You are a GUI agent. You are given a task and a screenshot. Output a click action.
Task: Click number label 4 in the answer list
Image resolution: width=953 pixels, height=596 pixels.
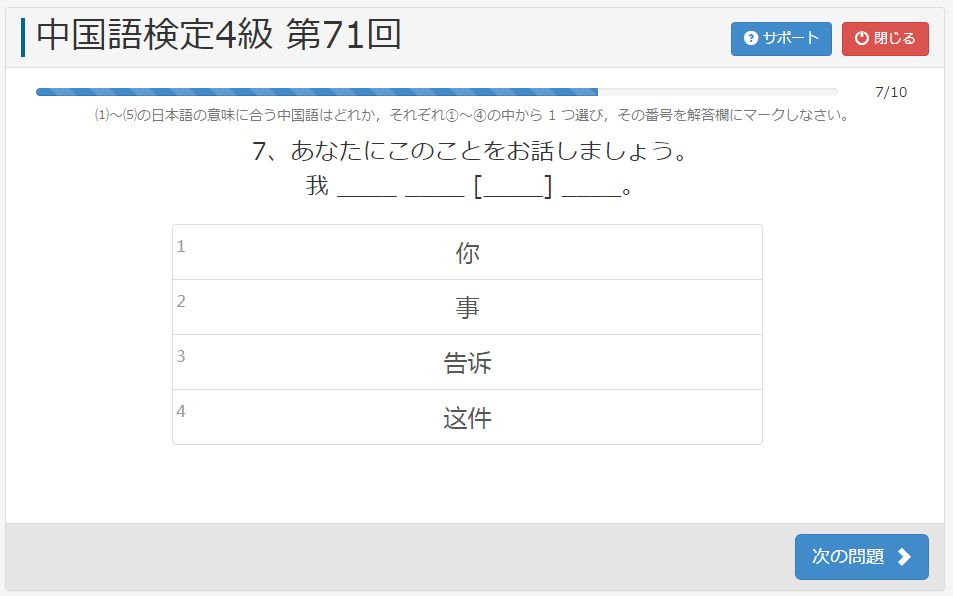click(x=181, y=411)
